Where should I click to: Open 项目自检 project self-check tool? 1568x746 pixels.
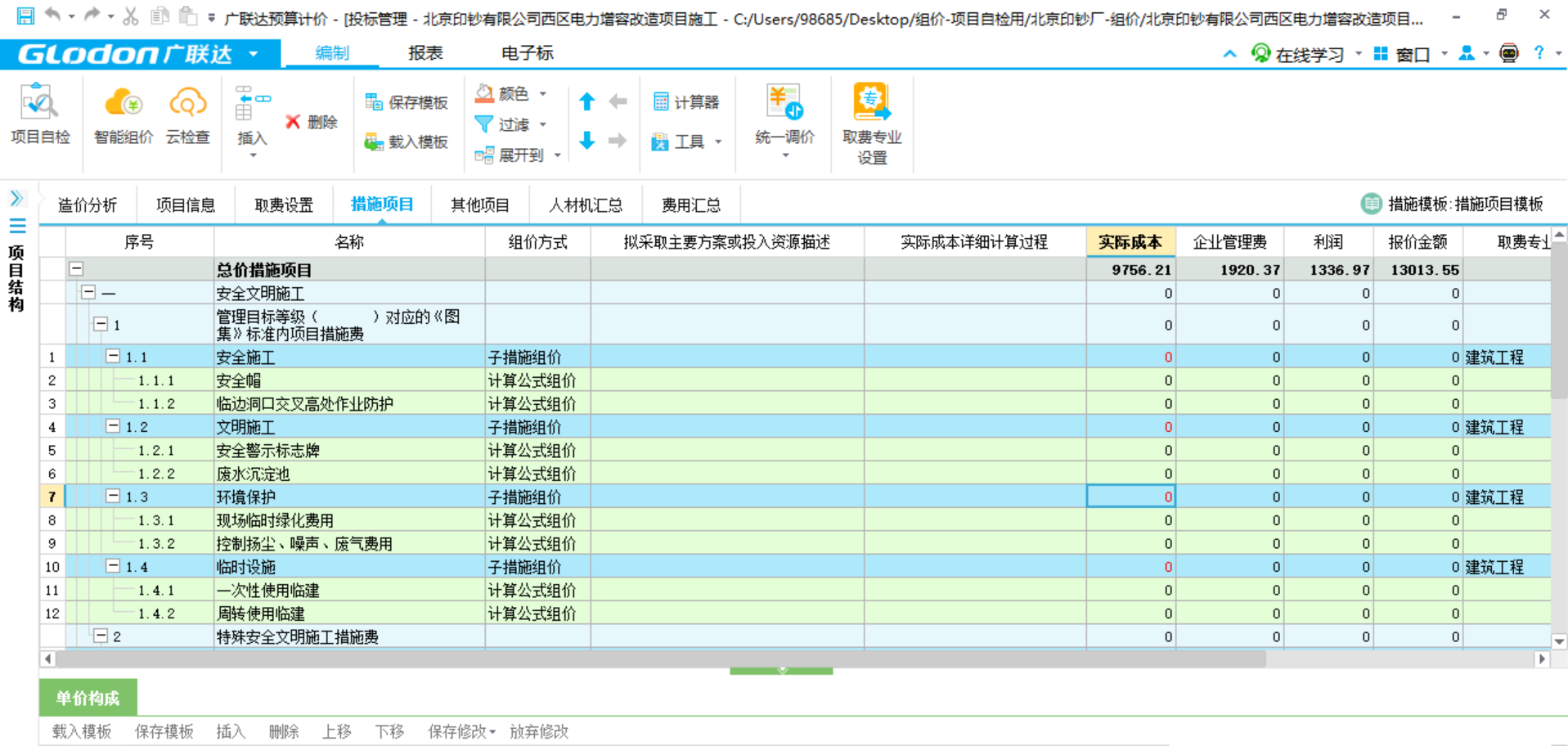pos(40,114)
